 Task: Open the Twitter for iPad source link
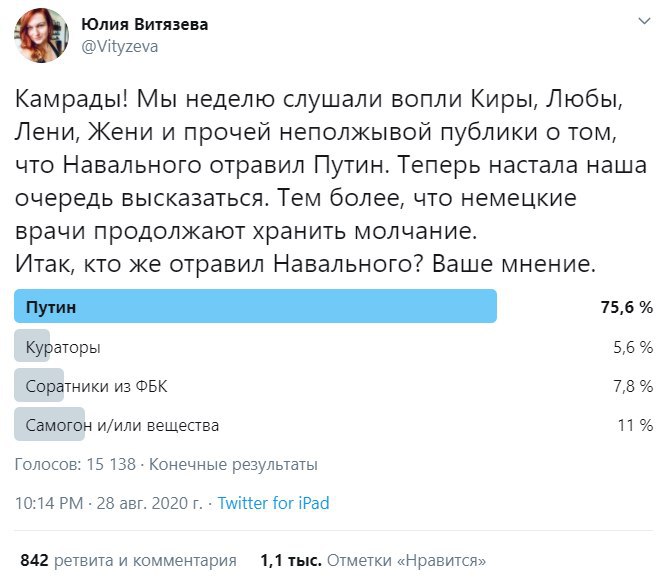tap(273, 503)
